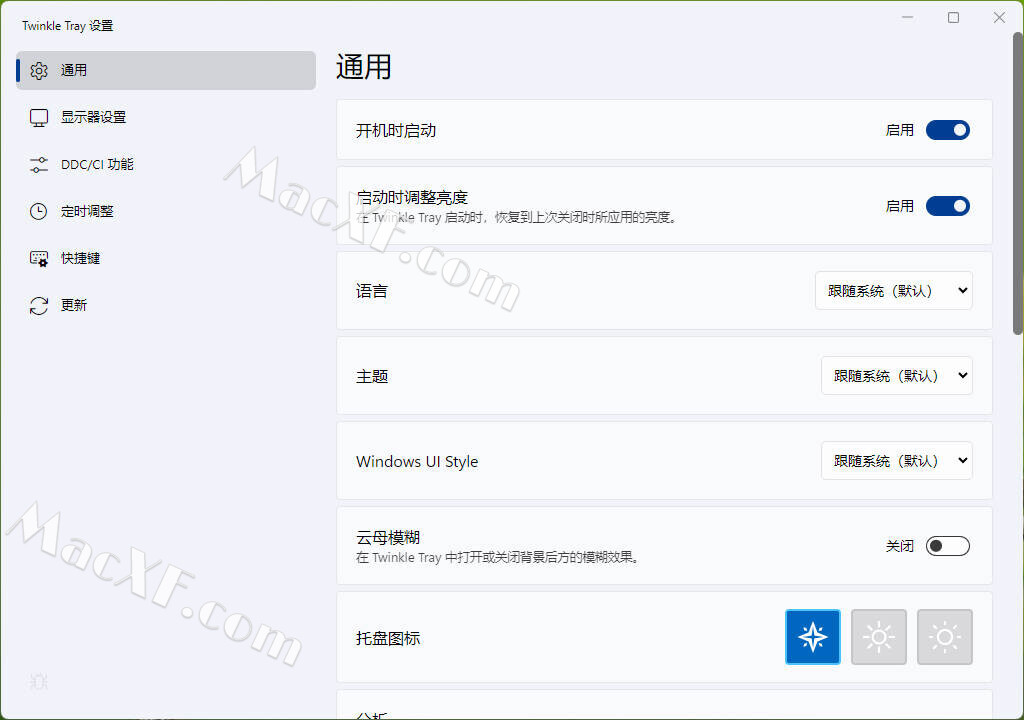Click the 托盘图标 setting label
The width and height of the screenshot is (1024, 720).
[x=388, y=638]
